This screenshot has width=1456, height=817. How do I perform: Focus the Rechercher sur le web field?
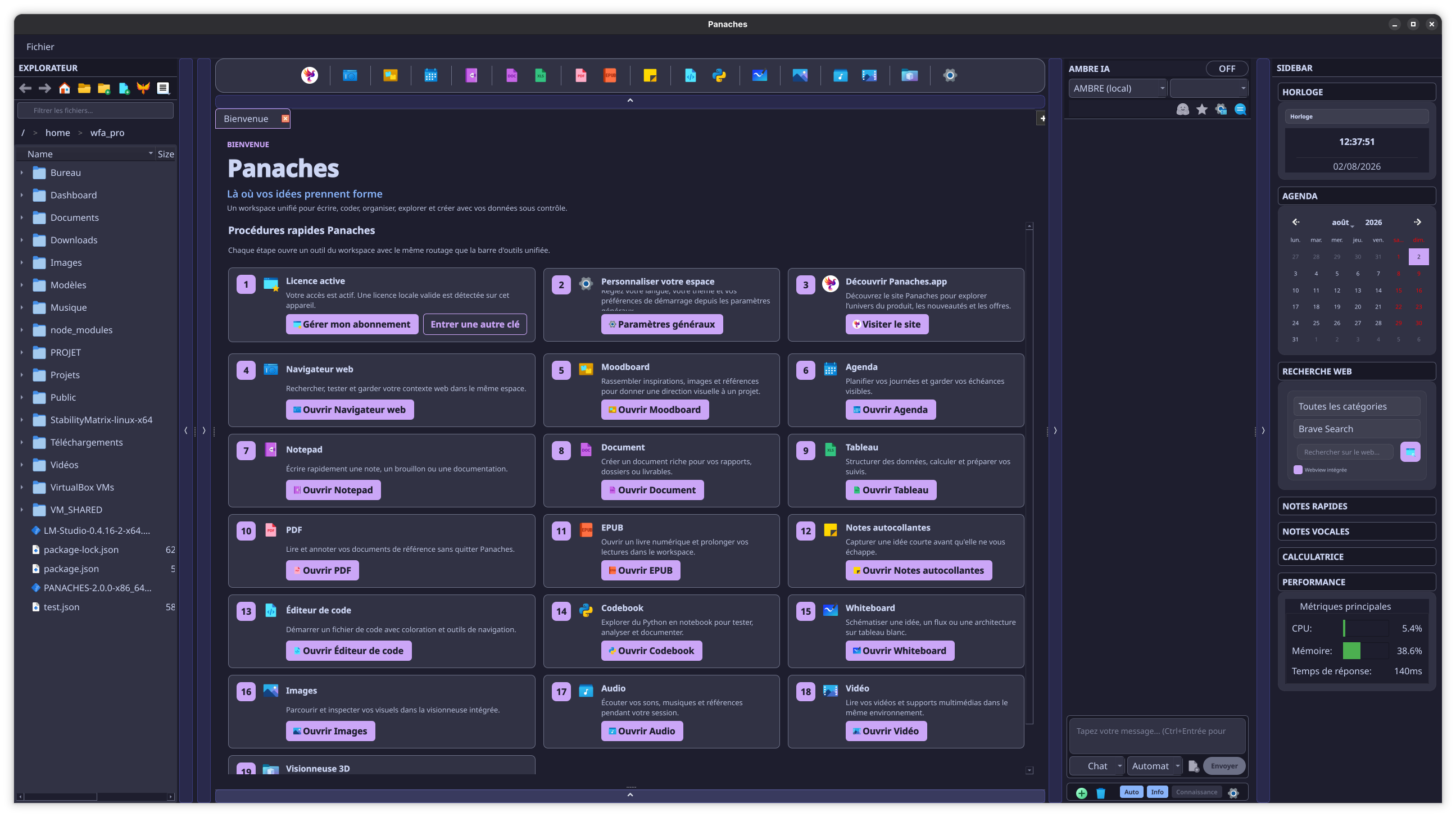tap(1345, 452)
